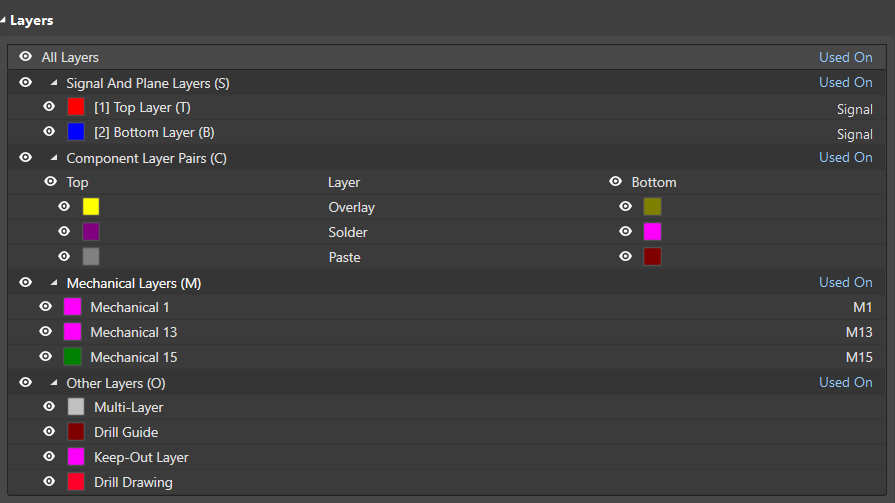895x503 pixels.
Task: Hide all layers using the All Layers eye
Action: pos(26,57)
